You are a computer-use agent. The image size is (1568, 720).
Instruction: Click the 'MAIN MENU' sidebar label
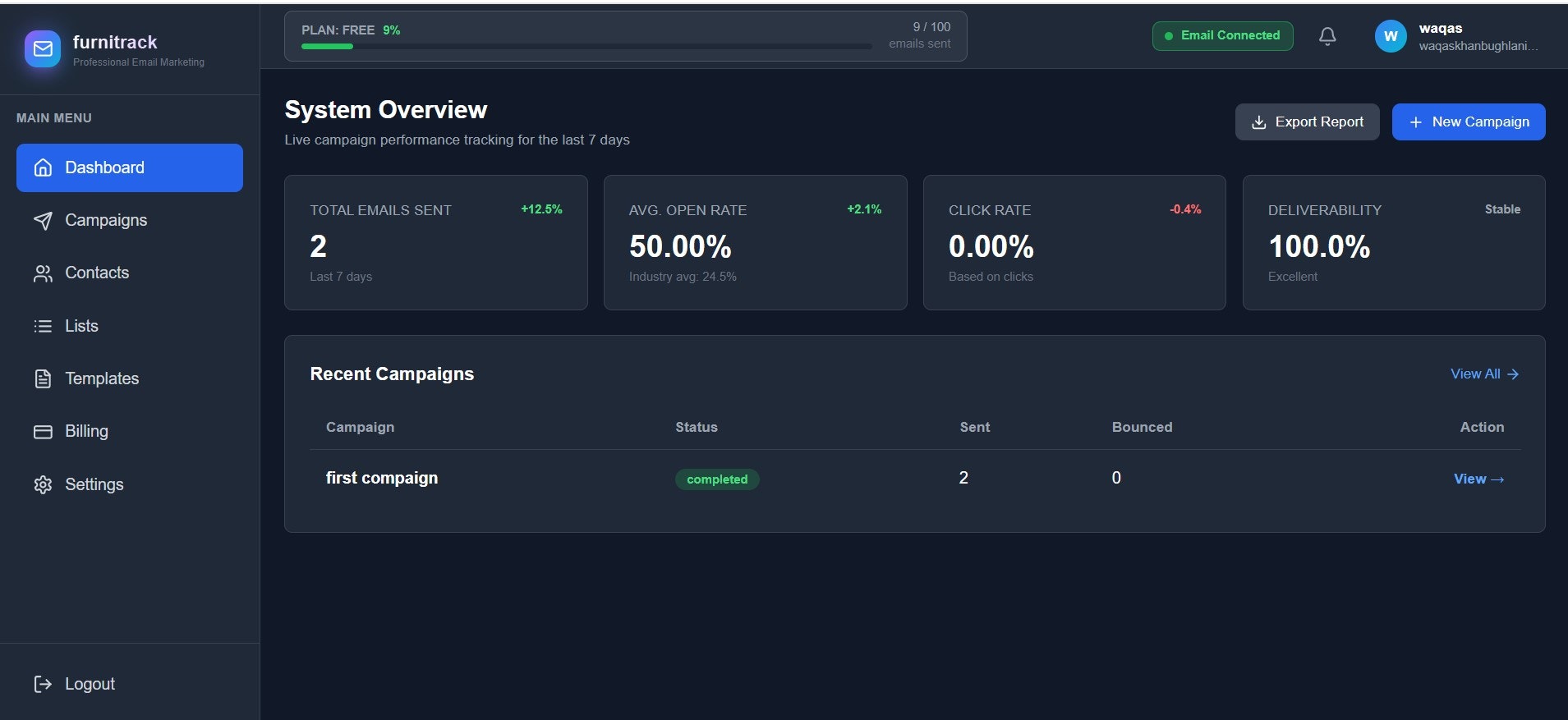click(54, 118)
